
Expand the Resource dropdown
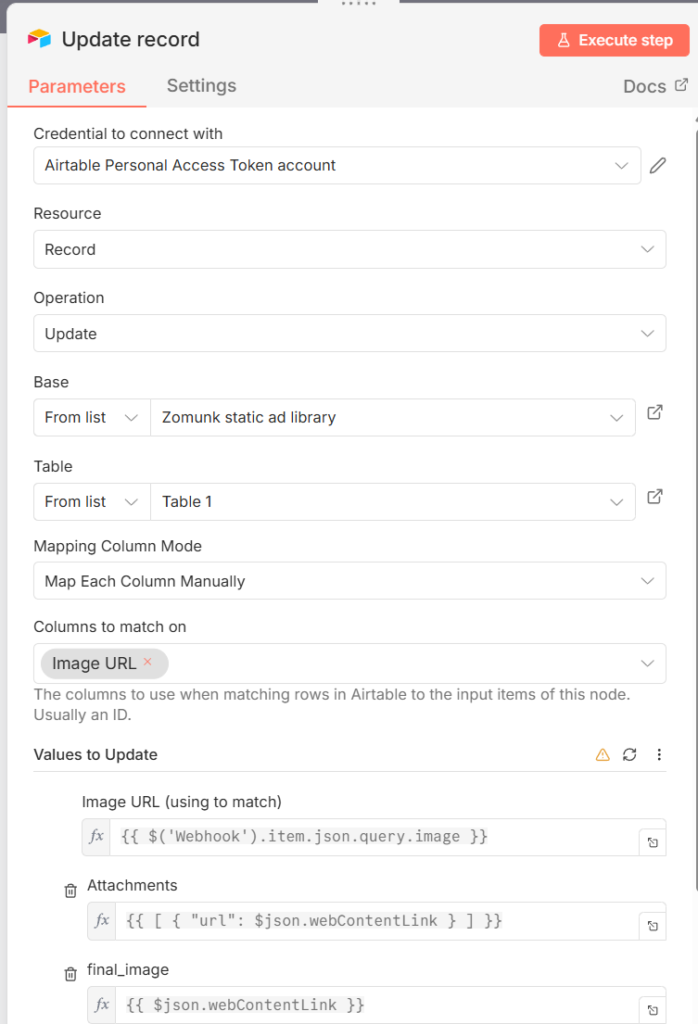(x=349, y=250)
